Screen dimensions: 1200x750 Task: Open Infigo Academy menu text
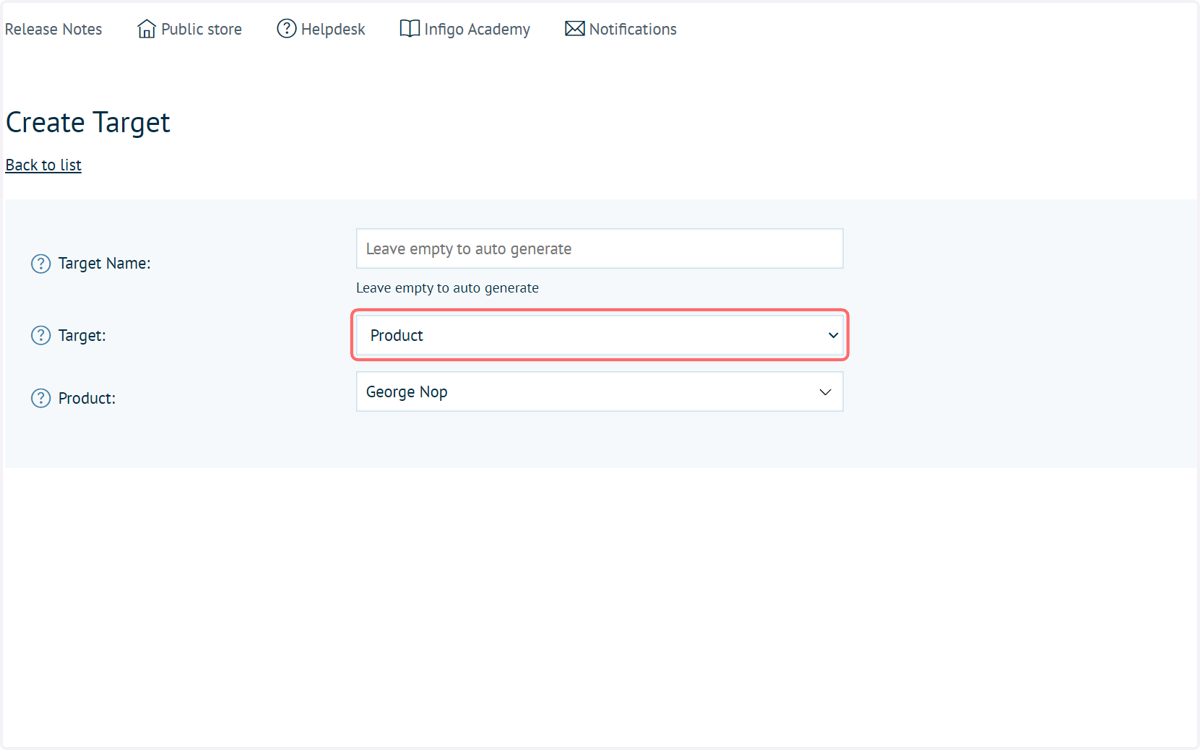(x=477, y=29)
